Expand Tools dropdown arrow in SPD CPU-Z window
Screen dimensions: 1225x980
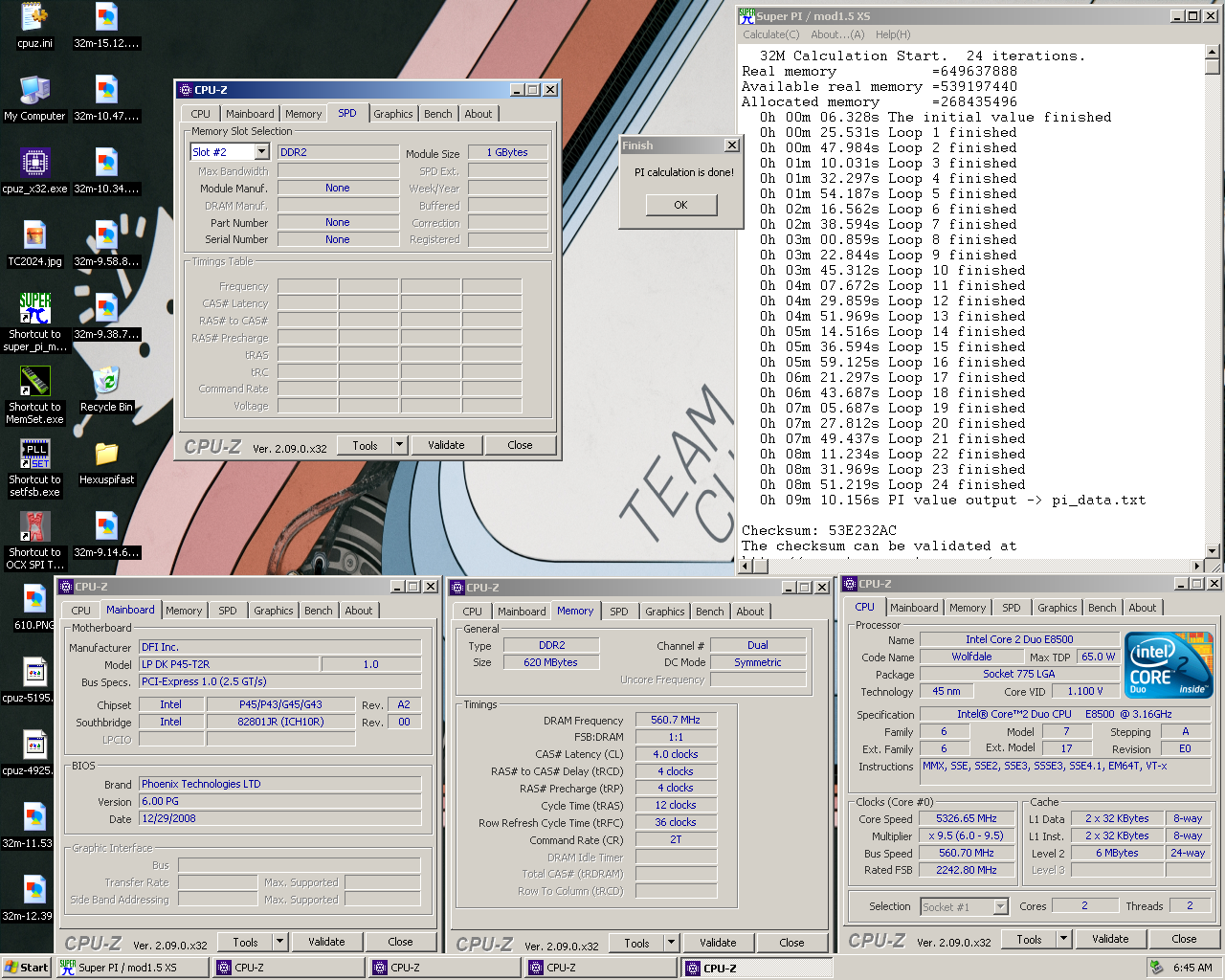pyautogui.click(x=400, y=445)
